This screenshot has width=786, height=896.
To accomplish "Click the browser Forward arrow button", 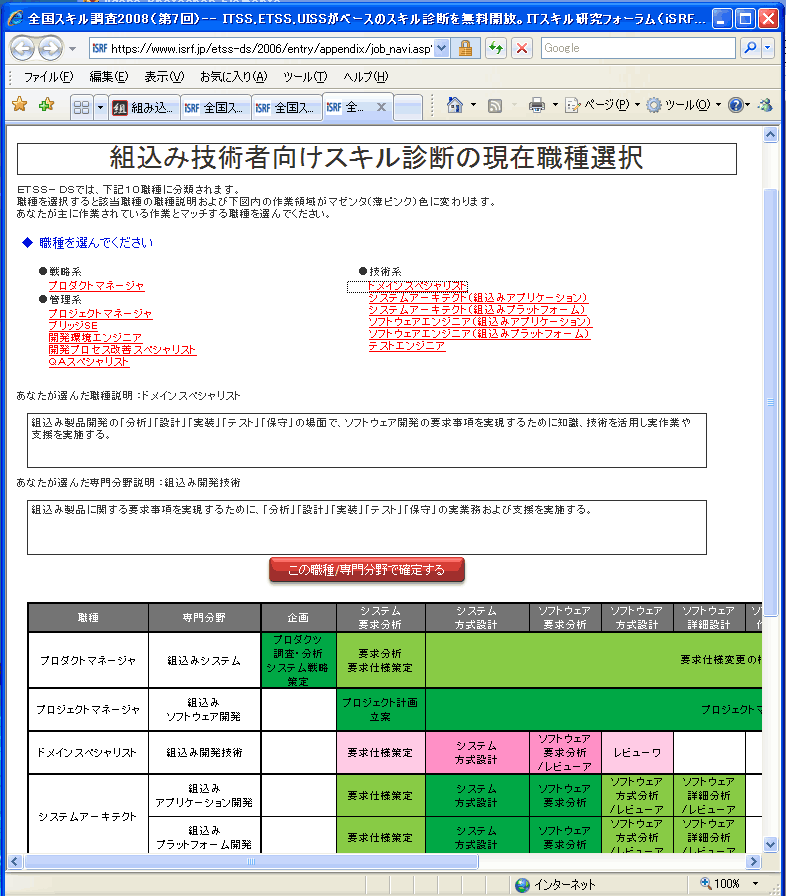I will [x=50, y=49].
